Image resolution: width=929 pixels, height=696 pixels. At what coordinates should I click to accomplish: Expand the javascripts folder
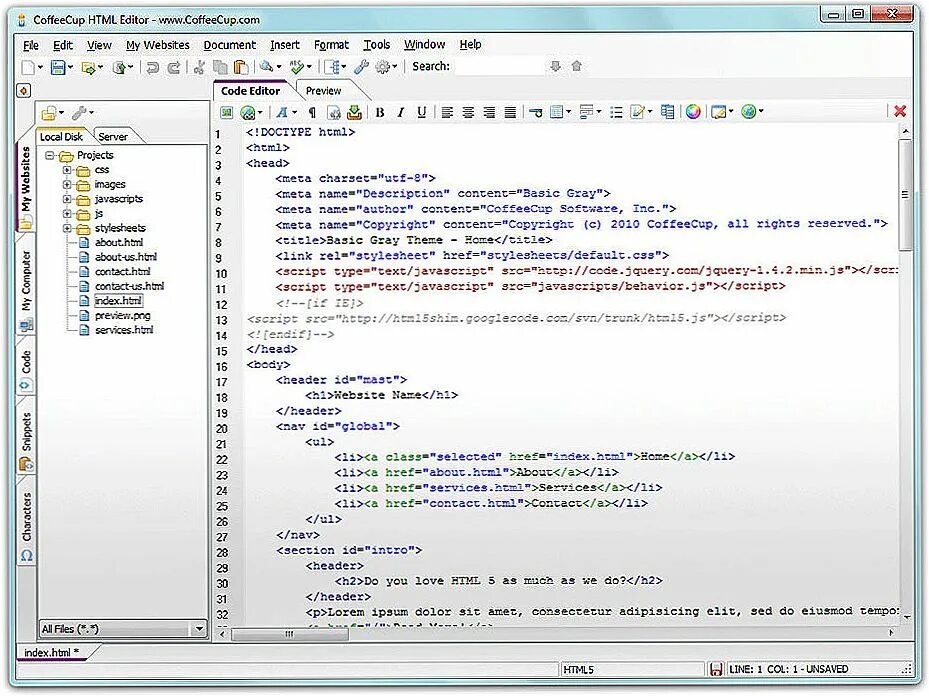(67, 199)
